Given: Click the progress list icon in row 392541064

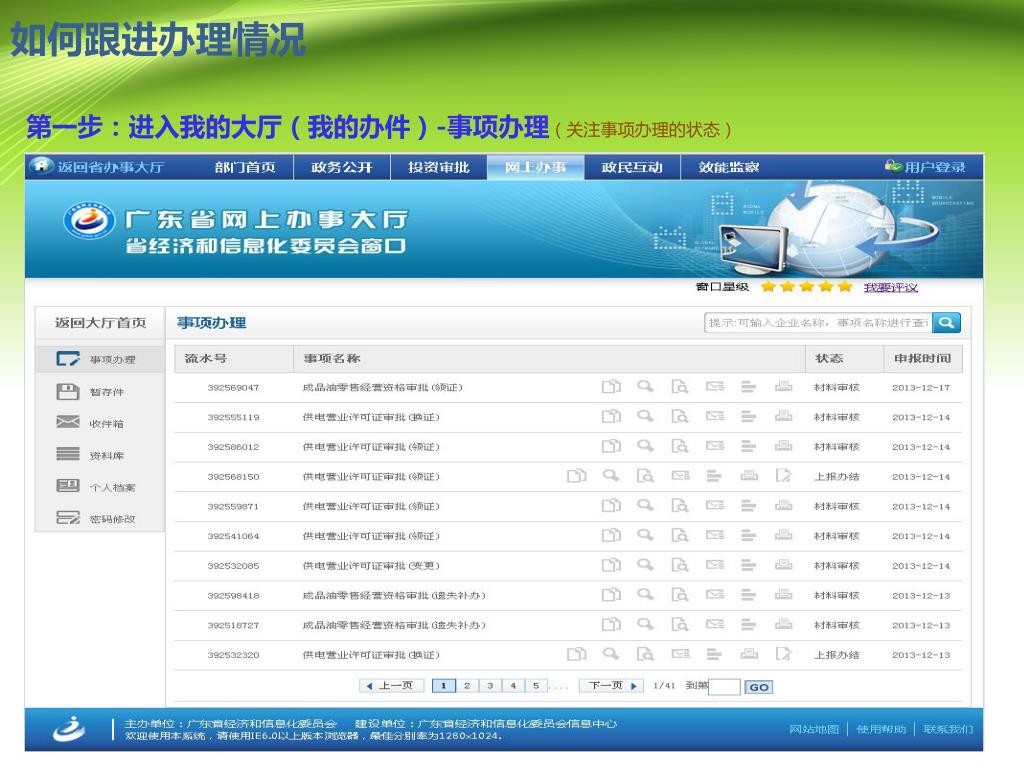Looking at the screenshot, I should 748,536.
